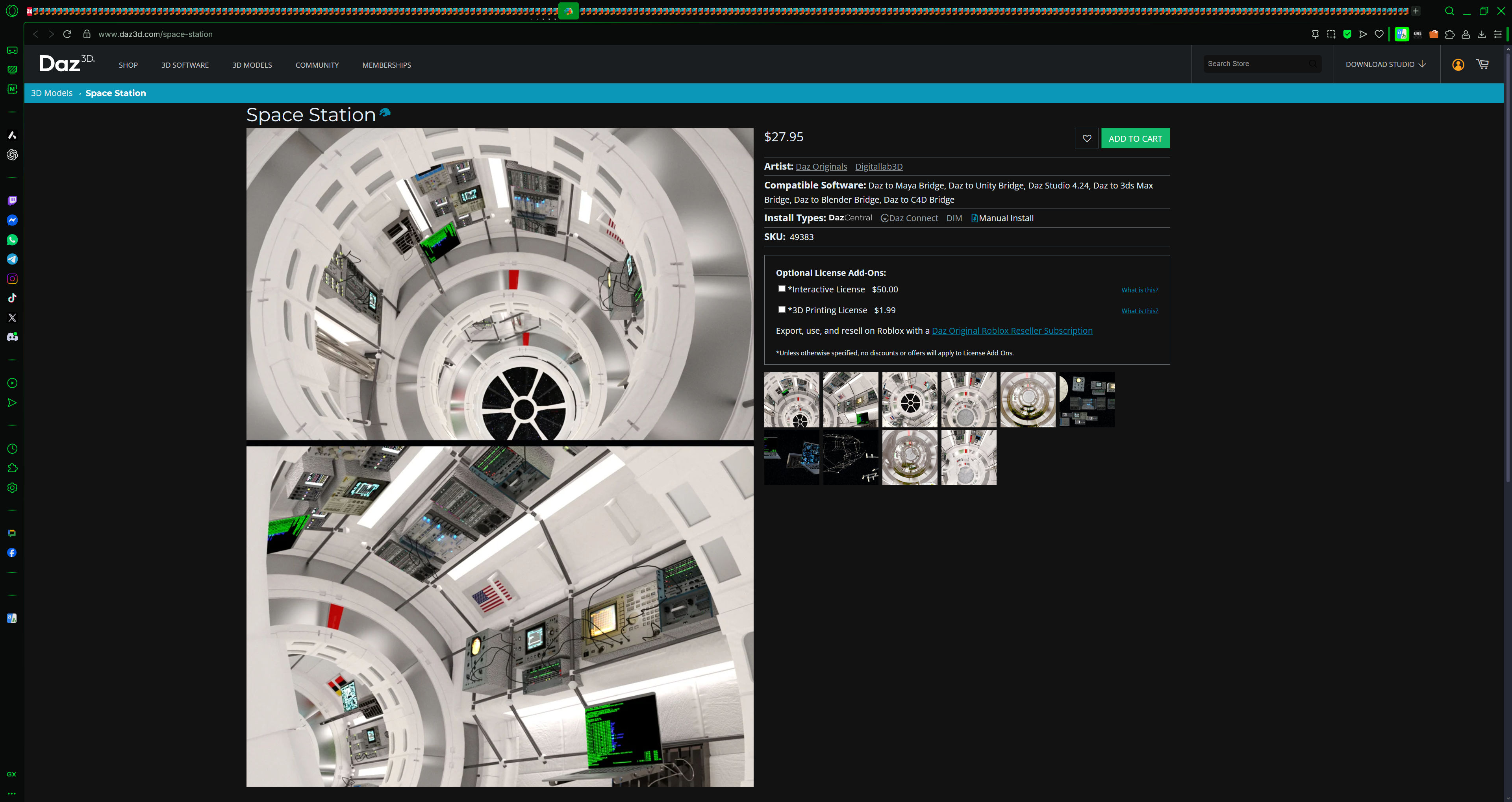The image size is (1512, 802).
Task: Take a snapshot with toolbar capture icon
Action: pyautogui.click(x=1331, y=34)
